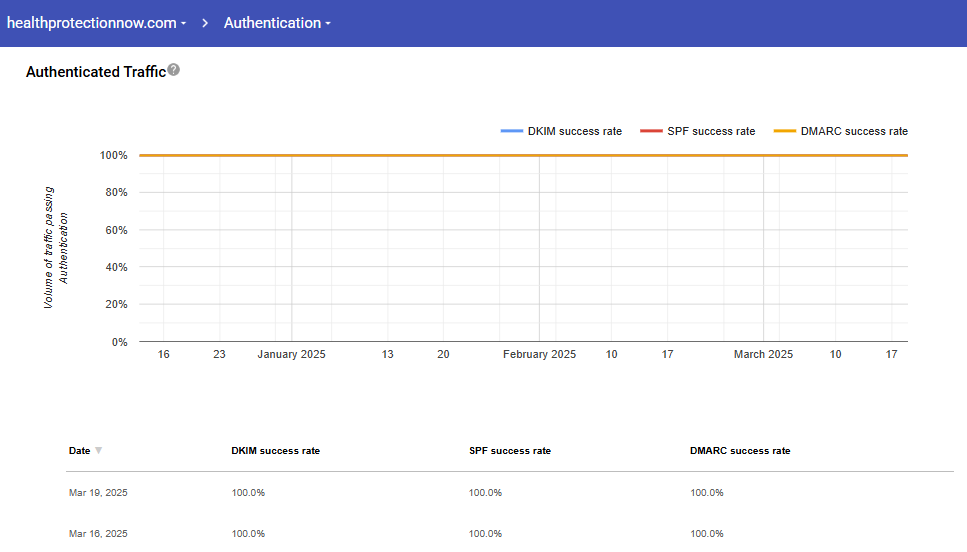Toggle DMARC success rate series in legend
The width and height of the screenshot is (967, 552).
click(x=854, y=131)
